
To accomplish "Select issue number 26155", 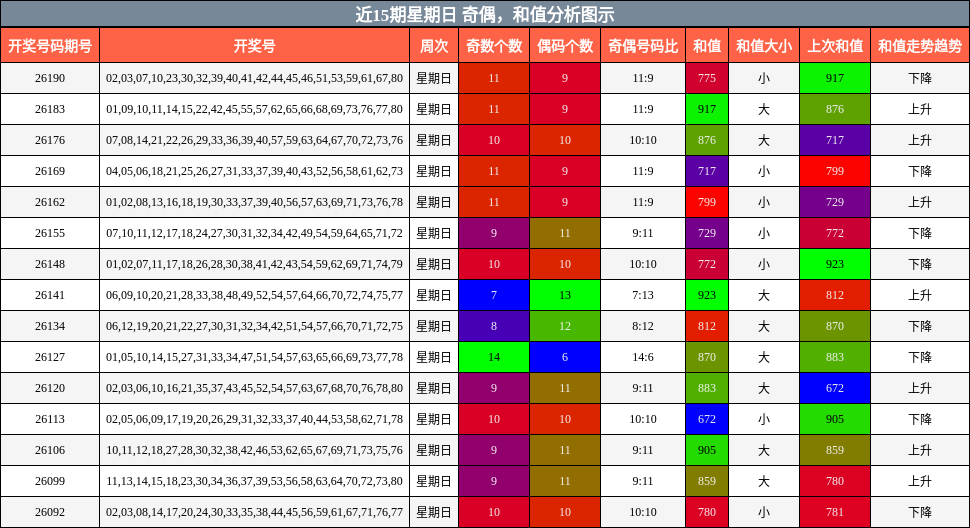I will coord(50,233).
